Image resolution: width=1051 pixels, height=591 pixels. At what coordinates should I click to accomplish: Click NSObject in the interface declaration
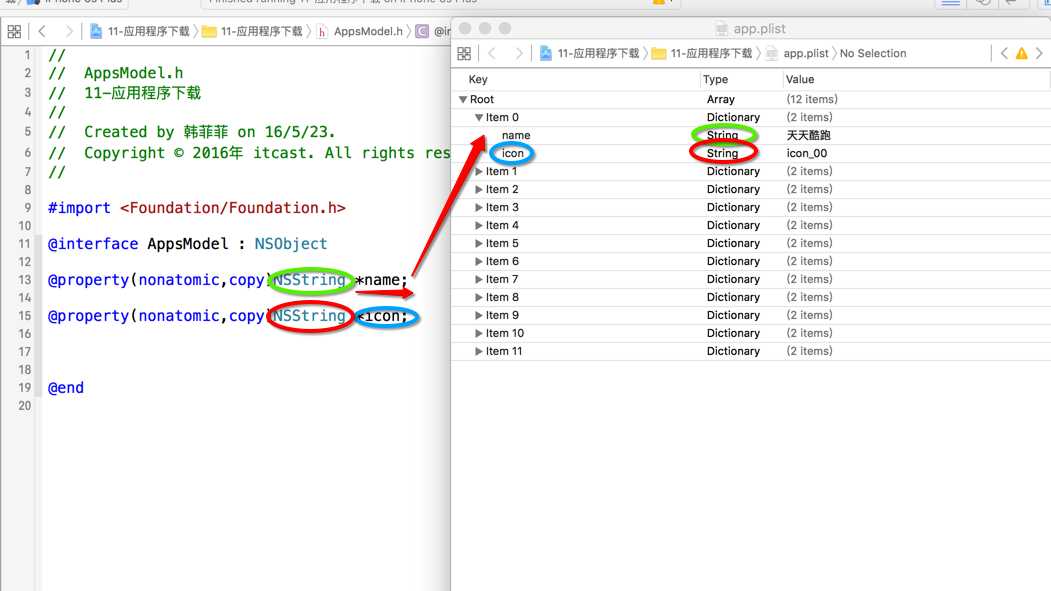291,244
